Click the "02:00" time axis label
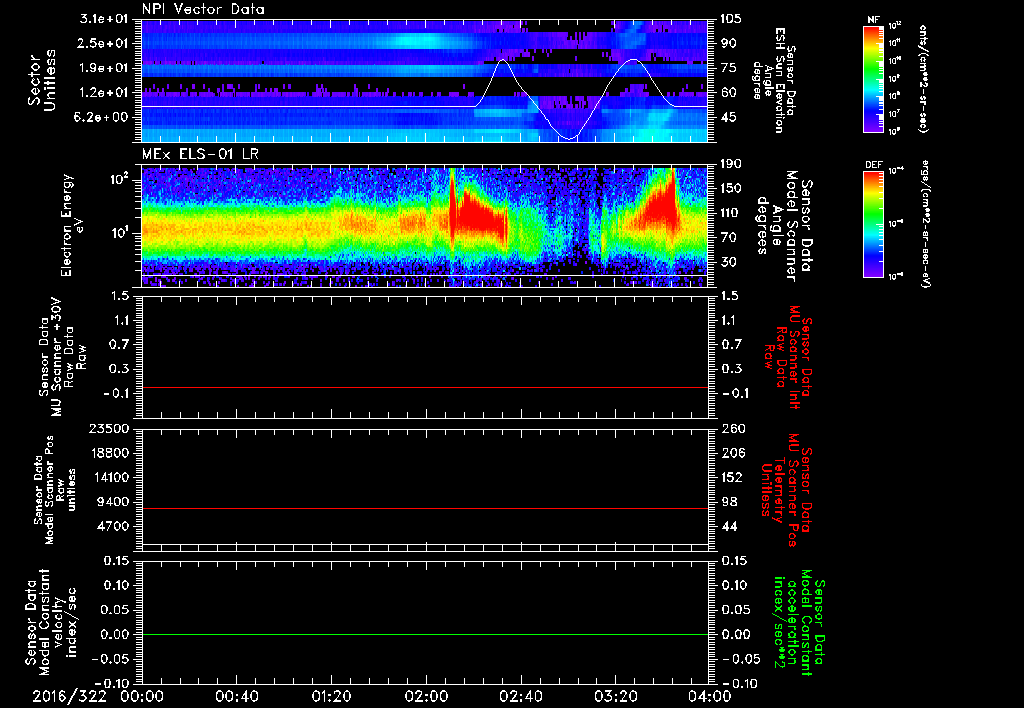 [x=426, y=696]
